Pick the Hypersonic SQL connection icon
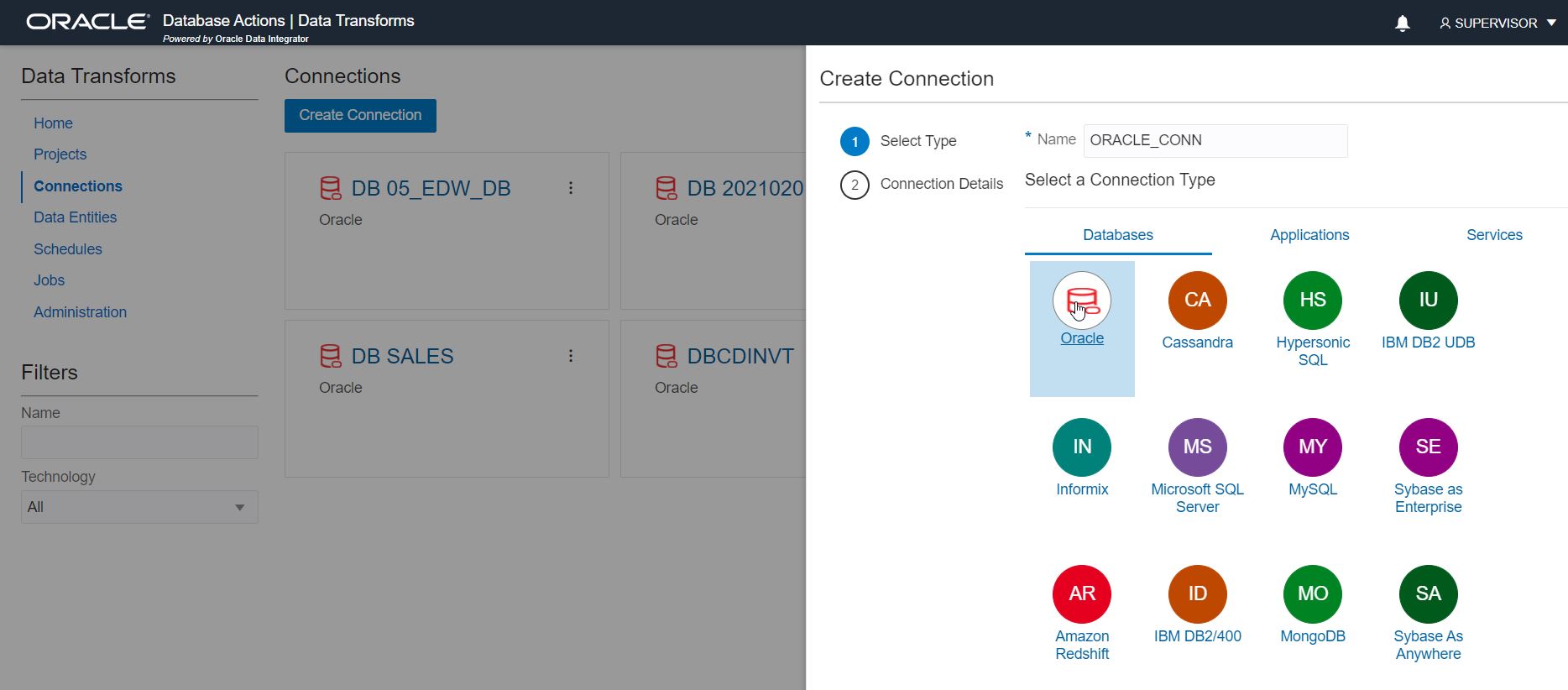1568x690 pixels. pos(1313,301)
